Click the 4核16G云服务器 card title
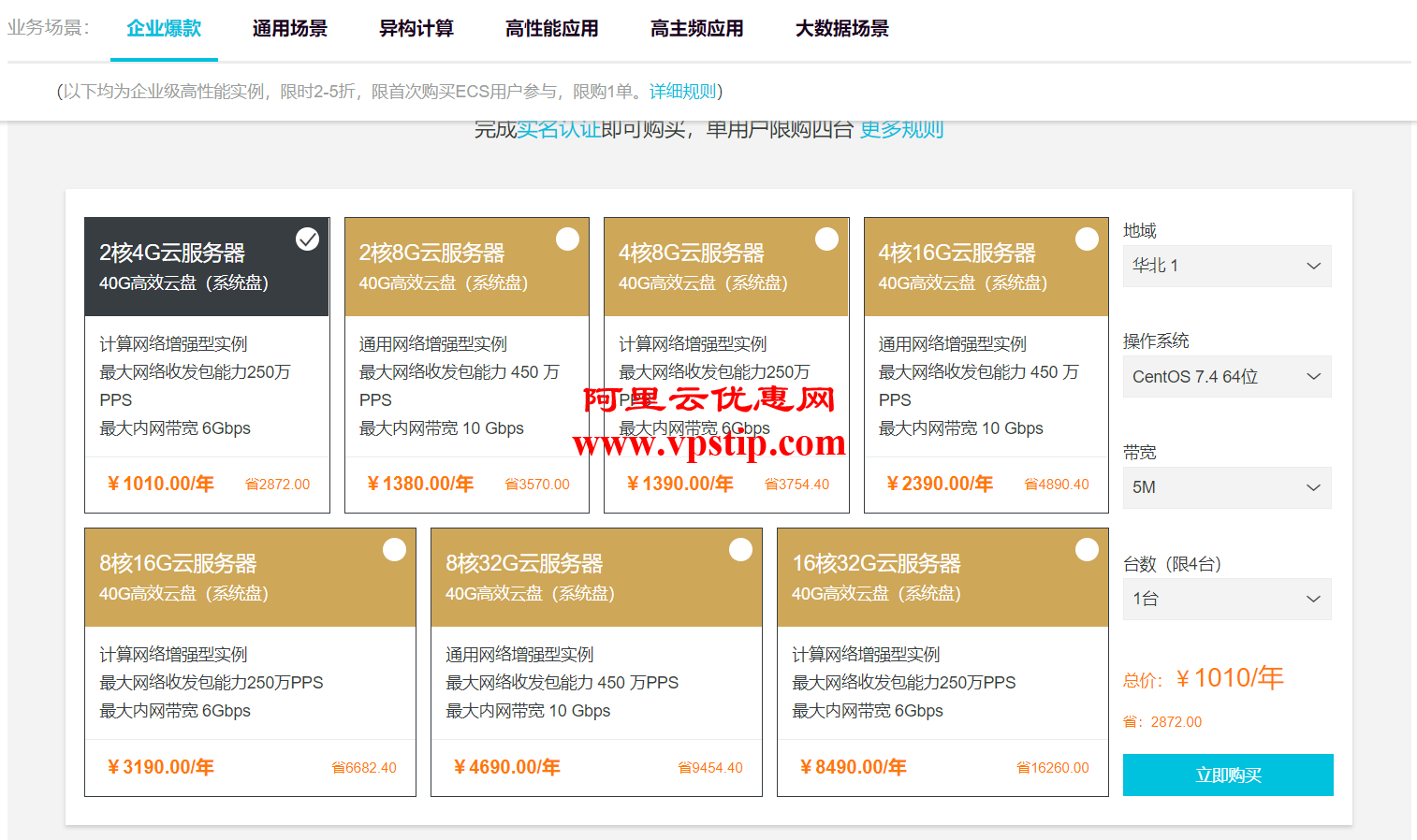This screenshot has height=840, width=1417. point(957,253)
